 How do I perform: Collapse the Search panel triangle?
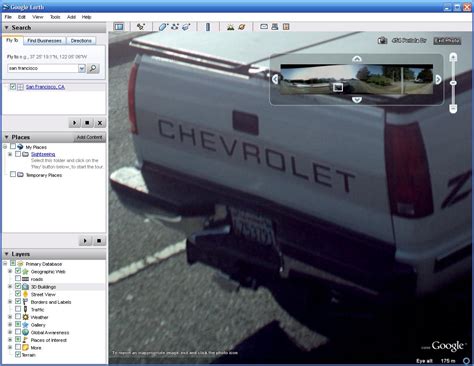click(x=6, y=28)
